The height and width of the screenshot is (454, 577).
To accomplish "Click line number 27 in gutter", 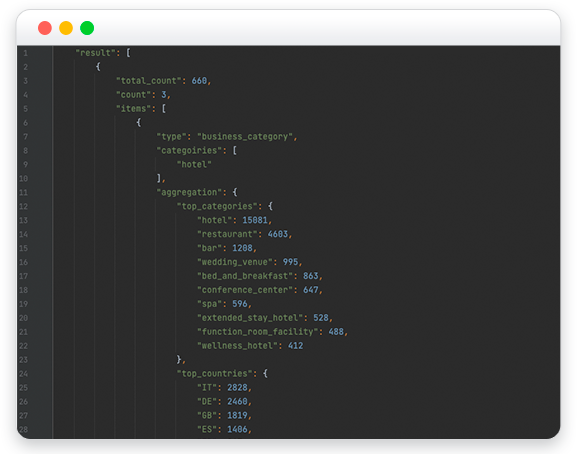I will (24, 416).
